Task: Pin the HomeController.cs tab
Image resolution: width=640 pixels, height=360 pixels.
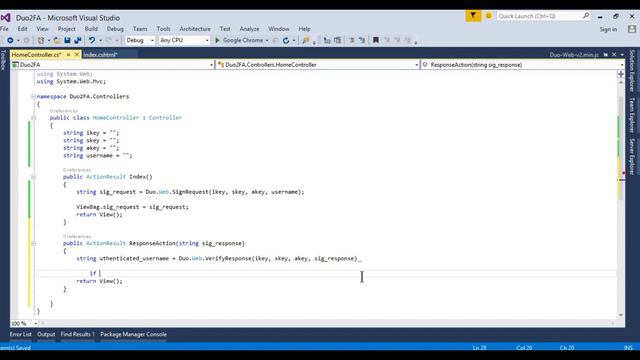Action: tap(68, 55)
